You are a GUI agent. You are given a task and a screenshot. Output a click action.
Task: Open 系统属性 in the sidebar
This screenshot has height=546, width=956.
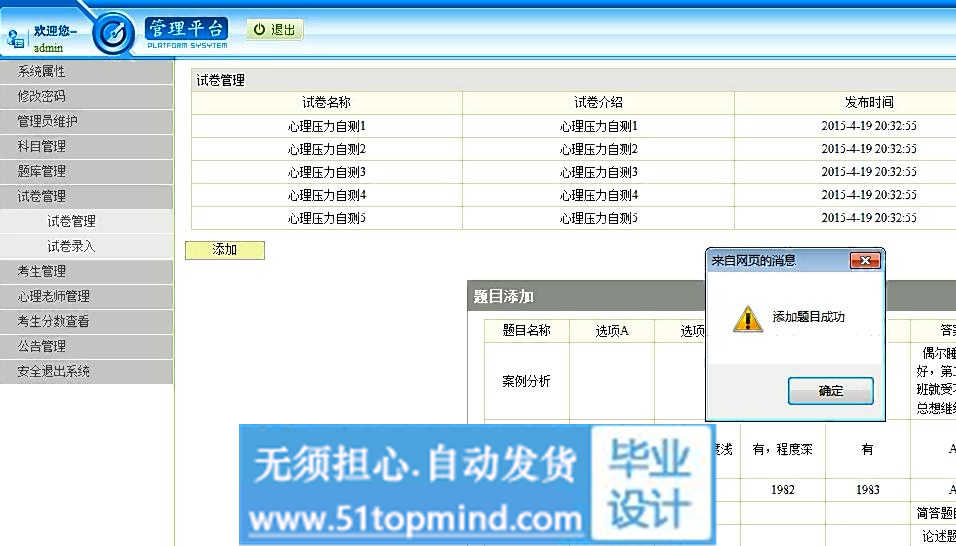42,72
